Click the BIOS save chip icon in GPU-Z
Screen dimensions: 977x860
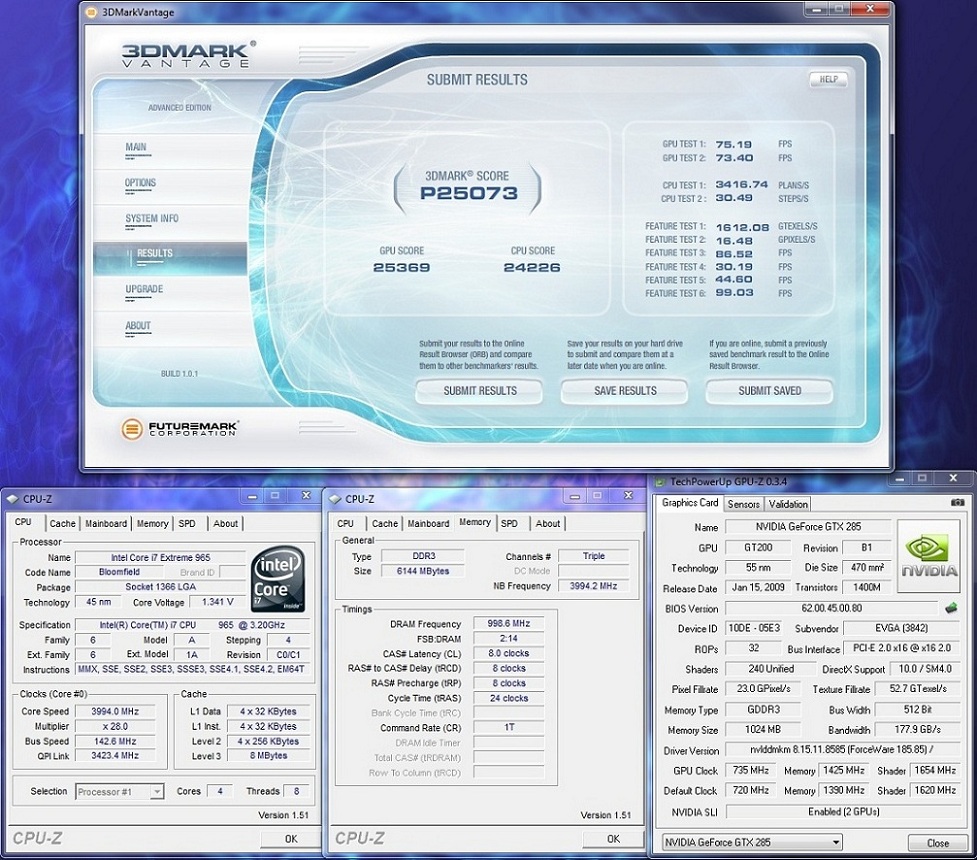951,608
